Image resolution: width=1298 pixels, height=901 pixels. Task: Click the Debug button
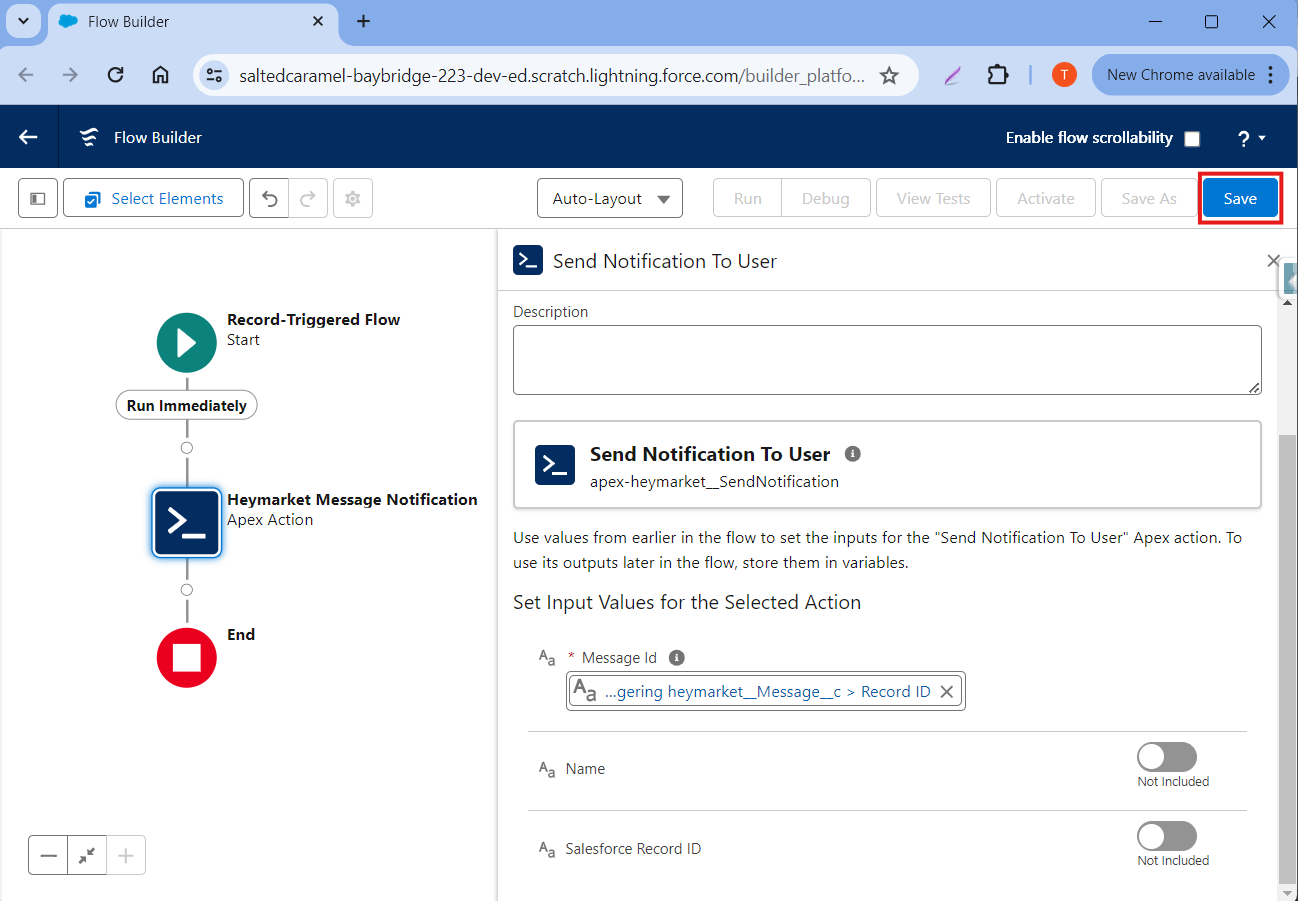click(826, 198)
